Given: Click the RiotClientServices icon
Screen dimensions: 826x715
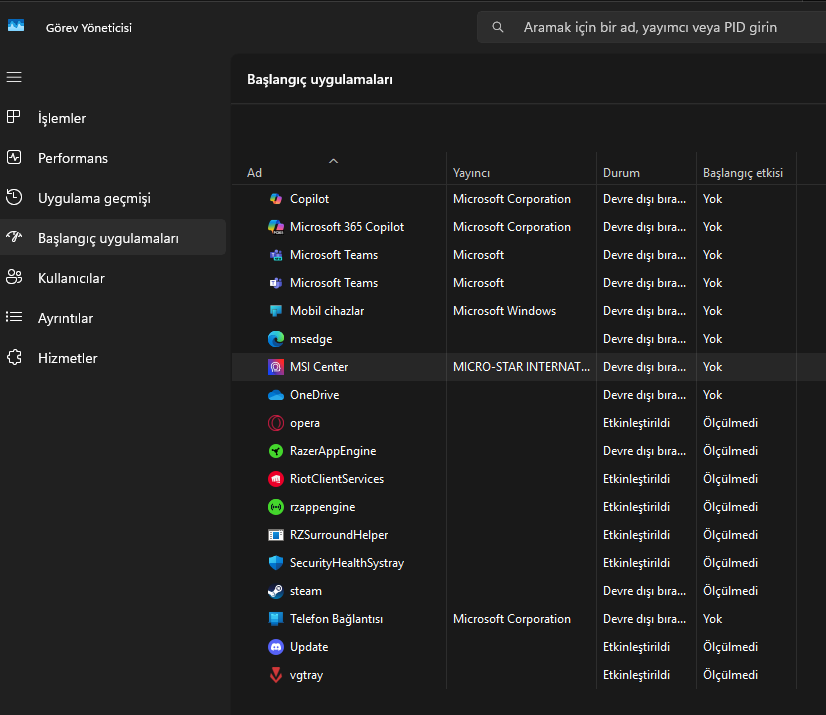Looking at the screenshot, I should click(276, 478).
